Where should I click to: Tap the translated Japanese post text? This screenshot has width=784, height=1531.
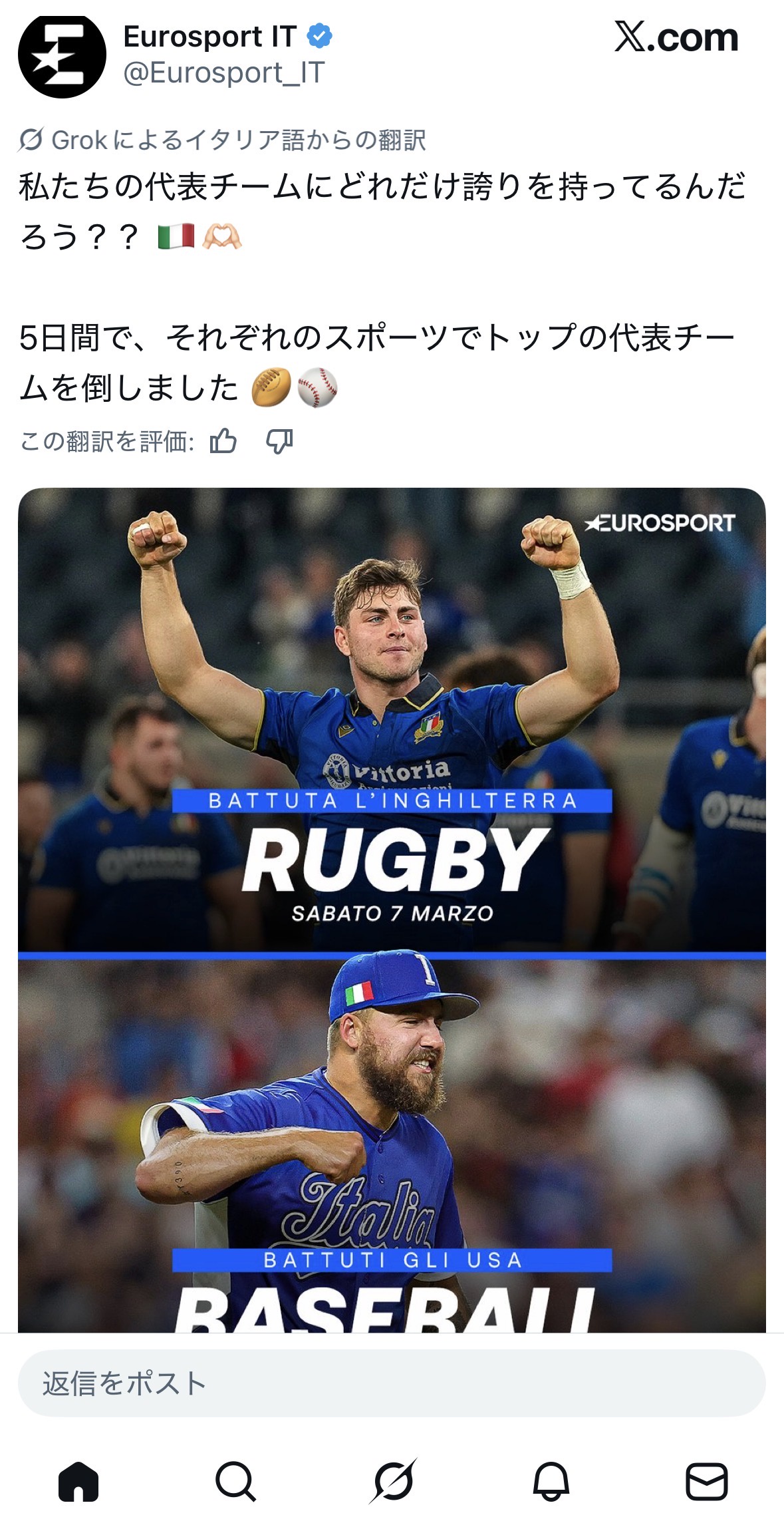382,287
